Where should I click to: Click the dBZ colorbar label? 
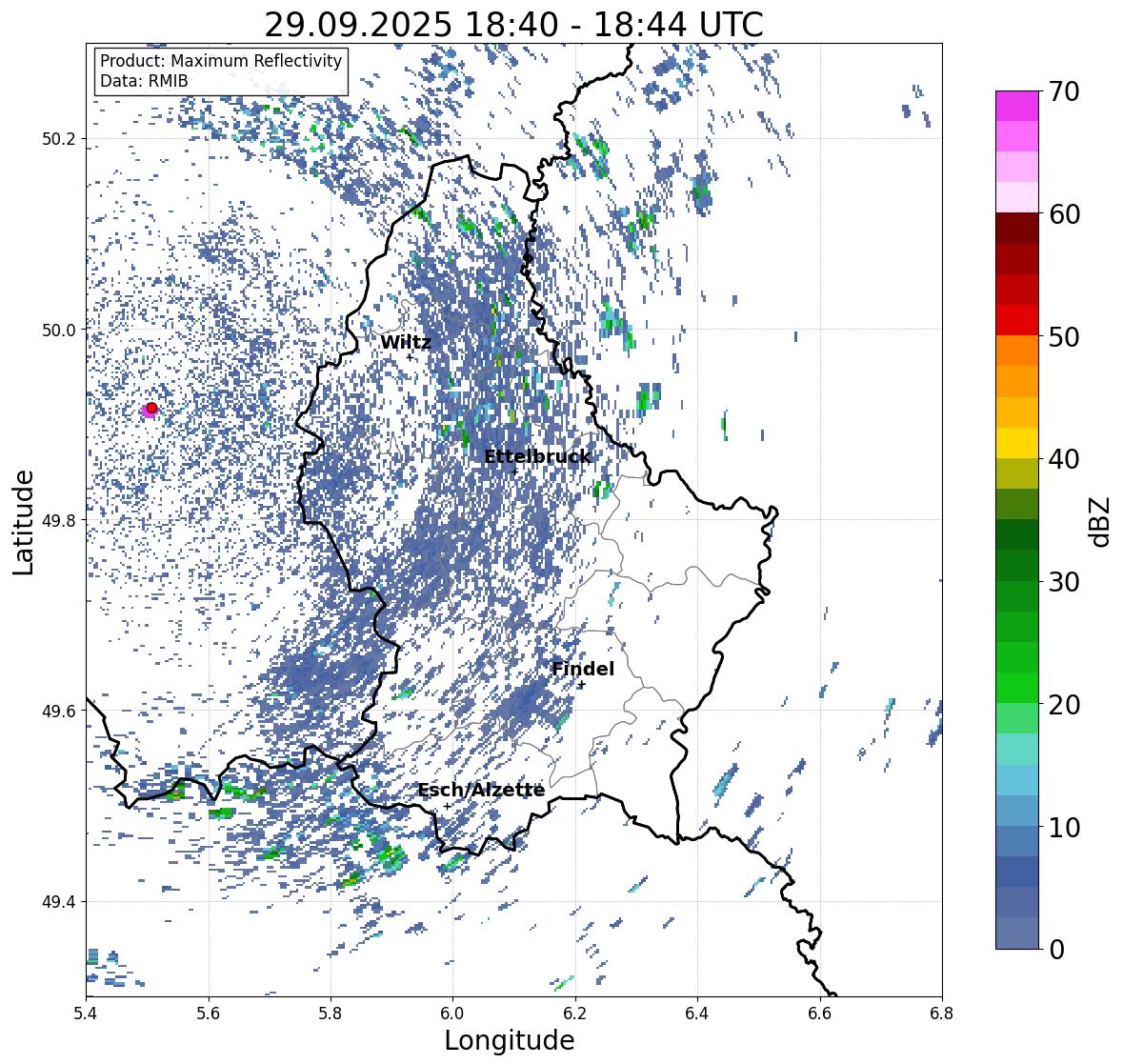[x=1100, y=521]
